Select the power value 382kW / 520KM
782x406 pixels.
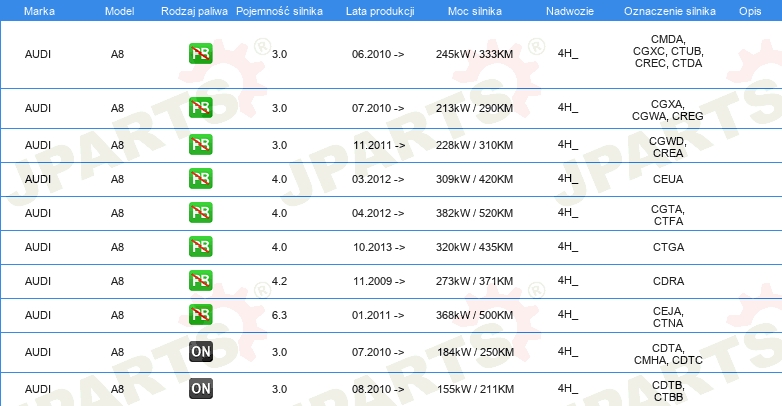[474, 213]
